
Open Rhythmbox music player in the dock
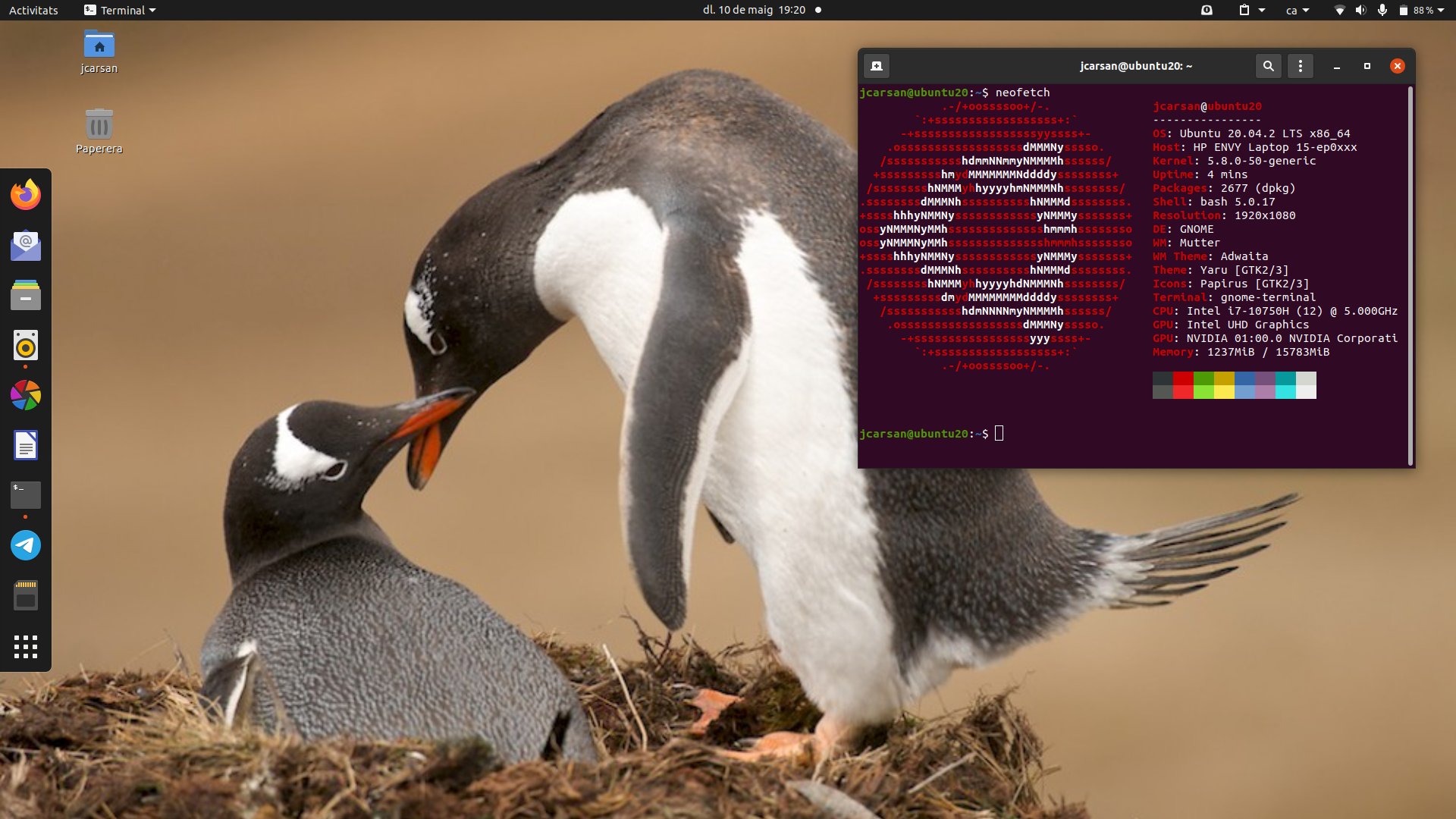(x=26, y=346)
